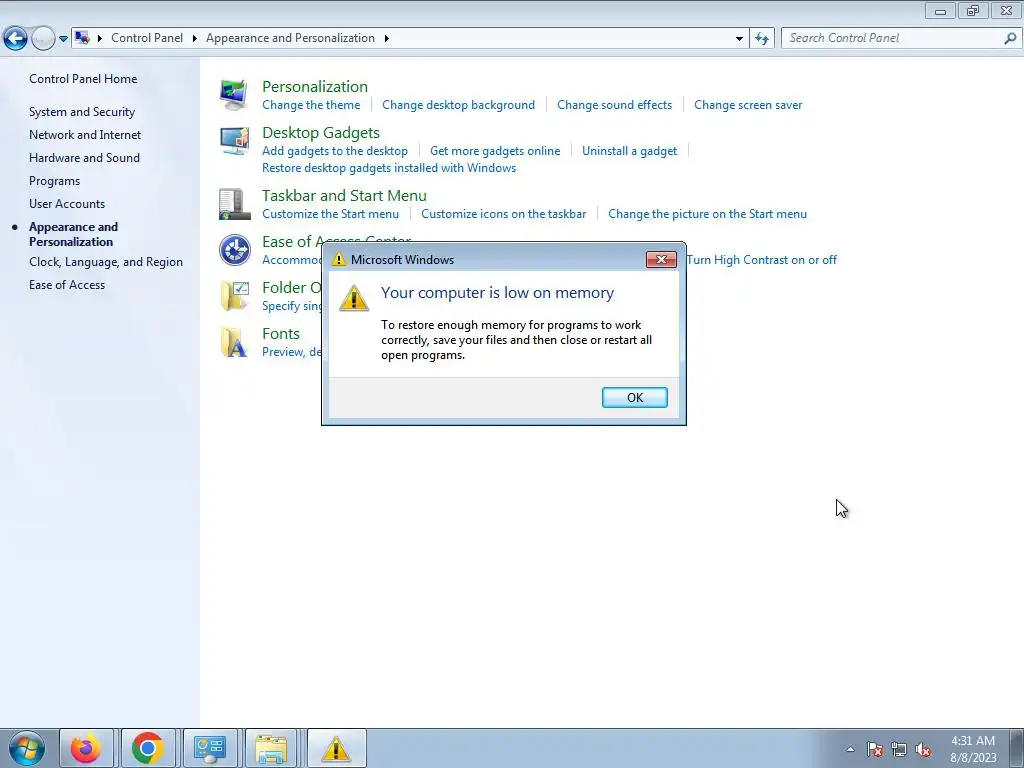This screenshot has width=1024, height=768.
Task: Click Change the picture on the Start menu
Action: [707, 214]
